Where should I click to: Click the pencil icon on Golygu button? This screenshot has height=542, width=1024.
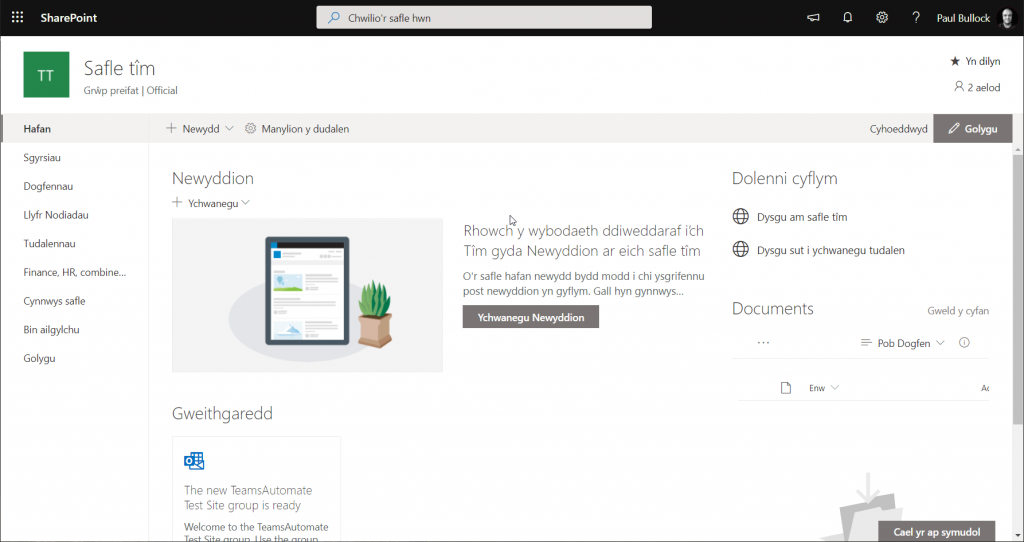point(954,129)
